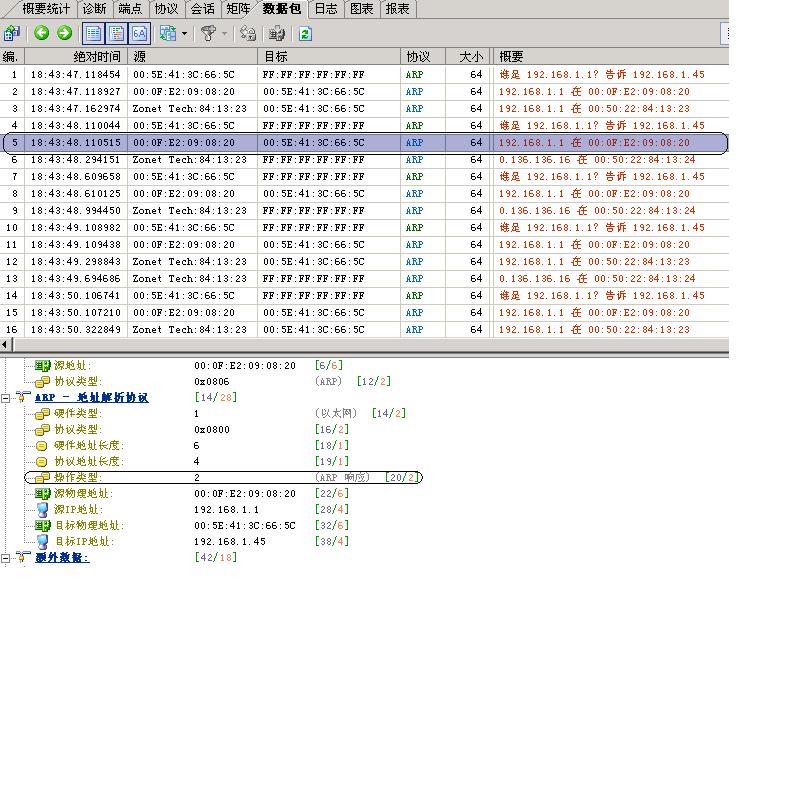The width and height of the screenshot is (810, 800).
Task: Switch to the 会话 tab
Action: pos(202,9)
